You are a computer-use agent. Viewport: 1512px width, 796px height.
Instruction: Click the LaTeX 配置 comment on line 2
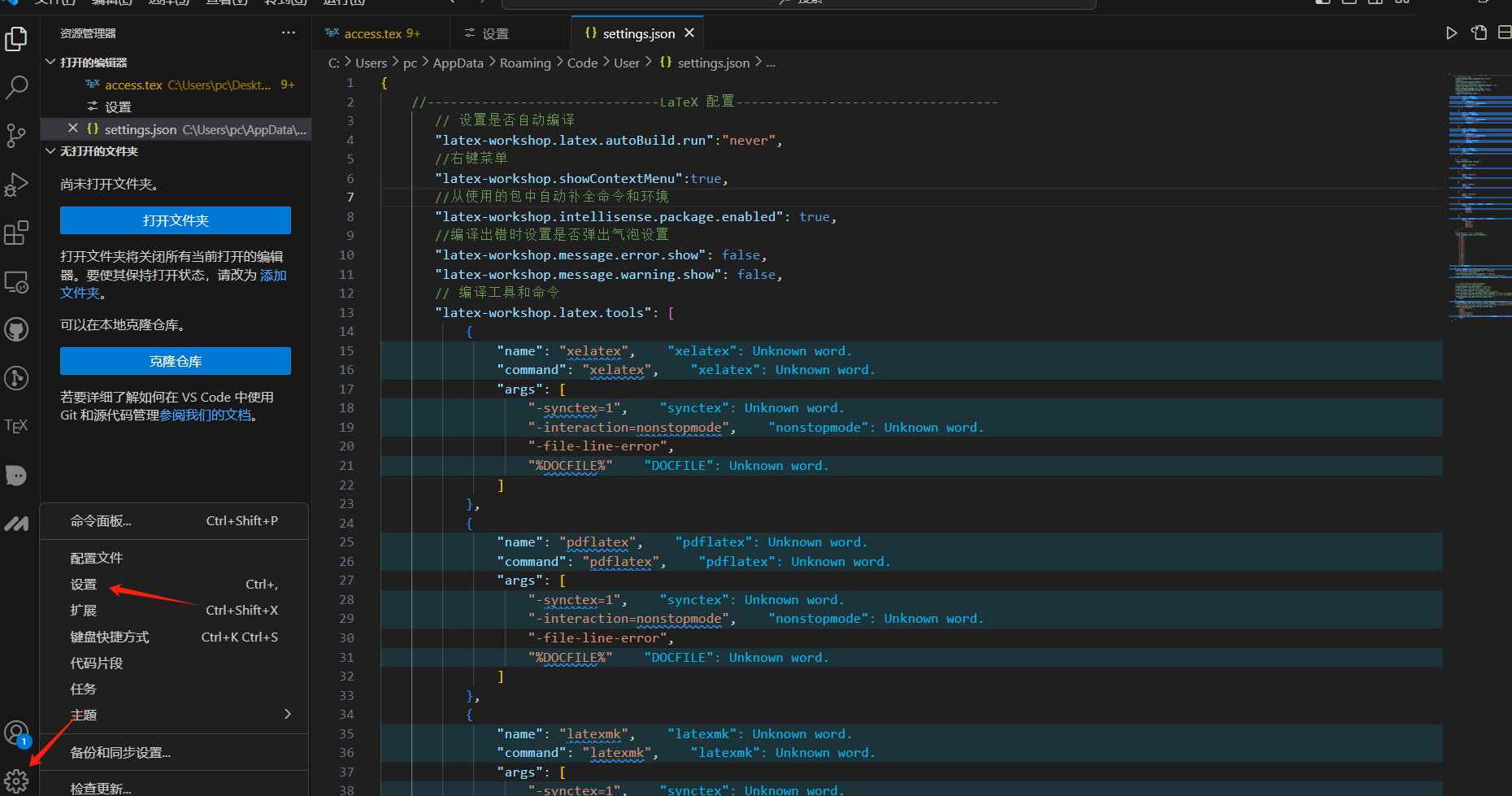[704, 102]
